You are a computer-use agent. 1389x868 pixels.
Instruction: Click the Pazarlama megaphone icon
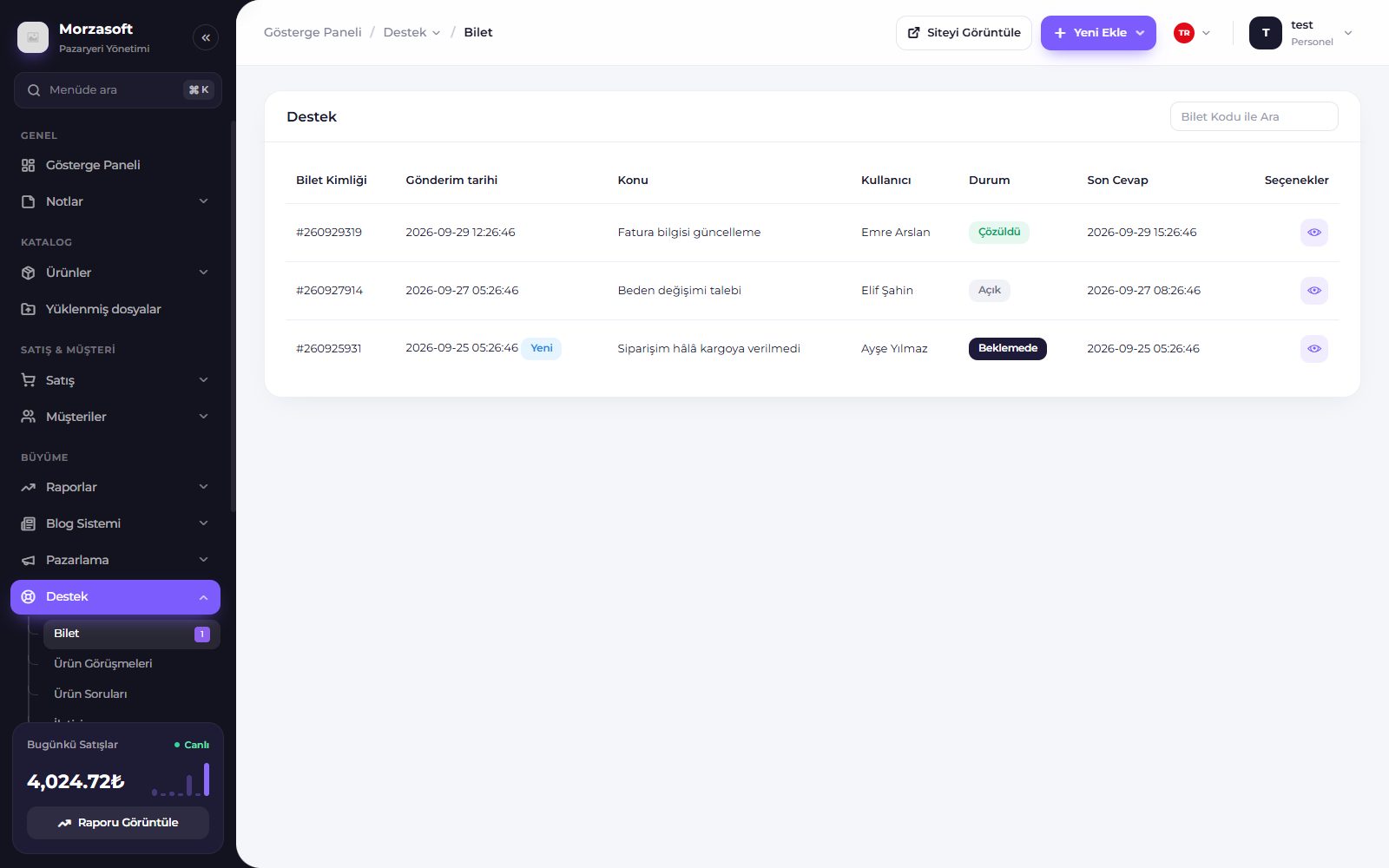(x=29, y=560)
